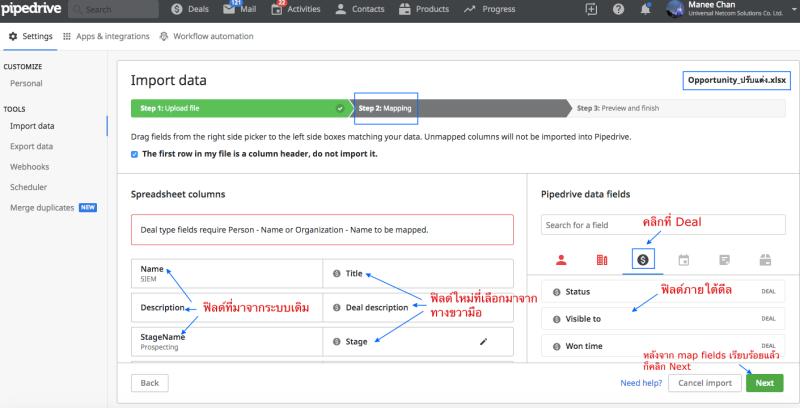Click the Deal dollar icon tab

(643, 260)
